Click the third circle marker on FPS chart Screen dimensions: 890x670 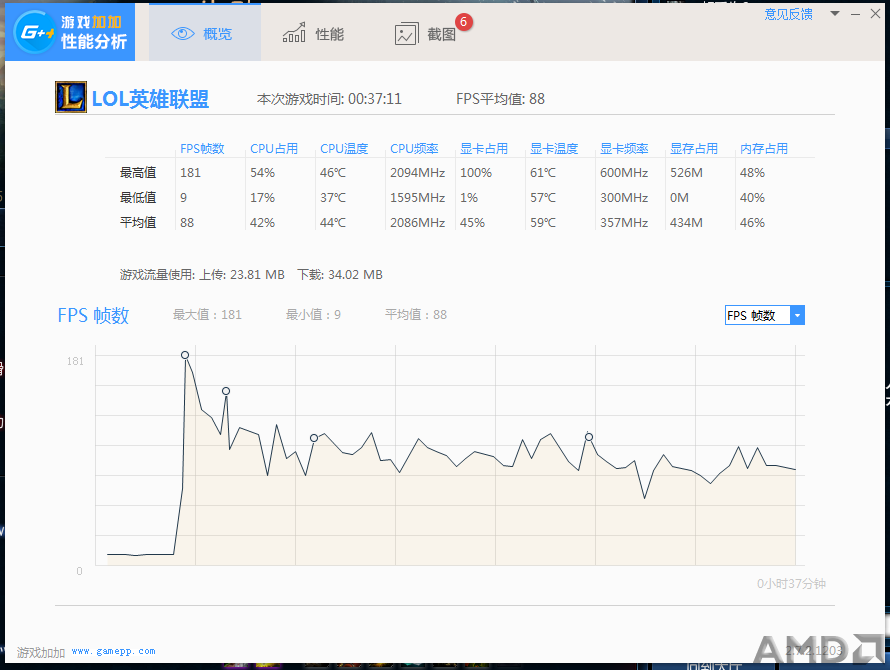pyautogui.click(x=314, y=438)
